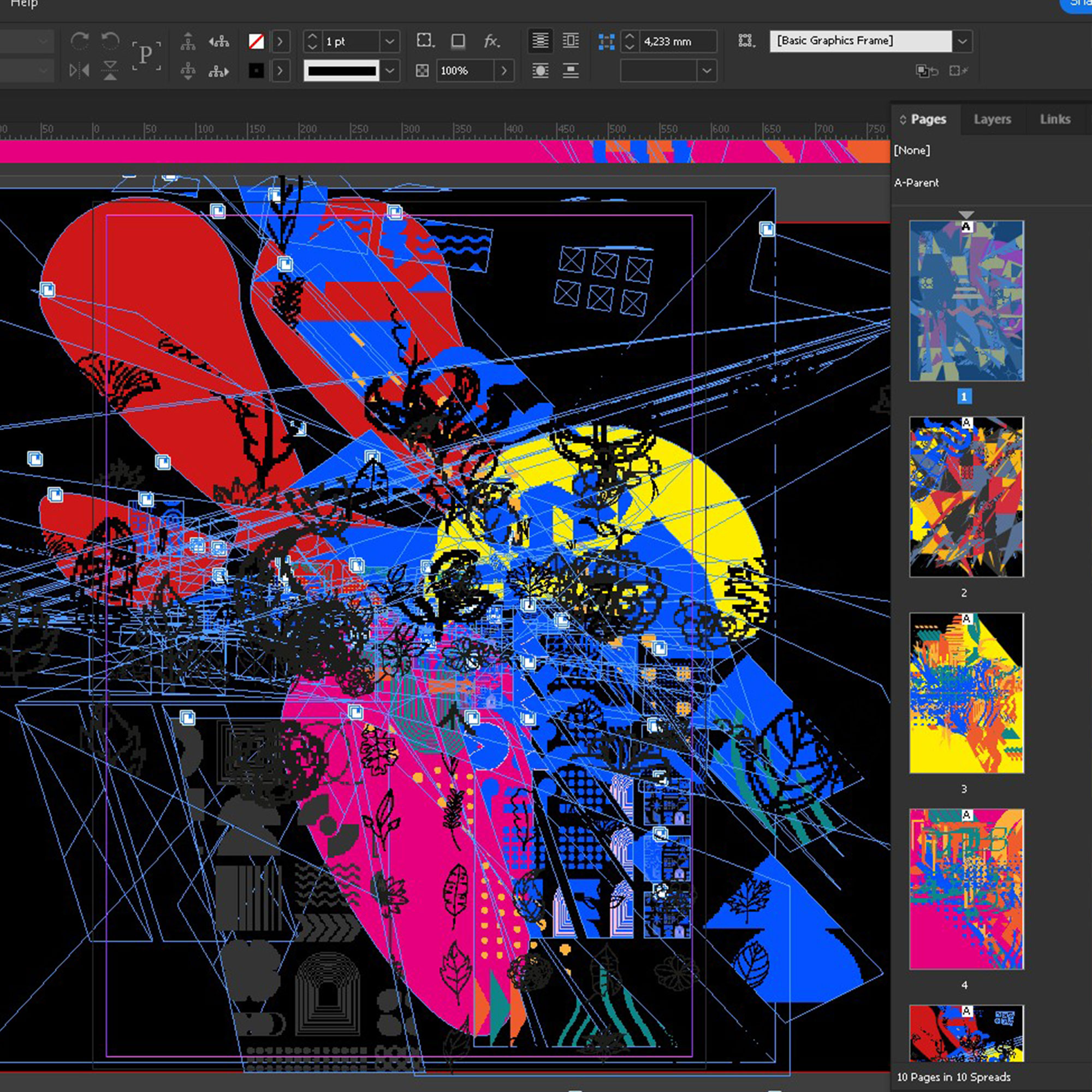Screen dimensions: 1092x1092
Task: Select the select container icon
Action: click(x=188, y=41)
